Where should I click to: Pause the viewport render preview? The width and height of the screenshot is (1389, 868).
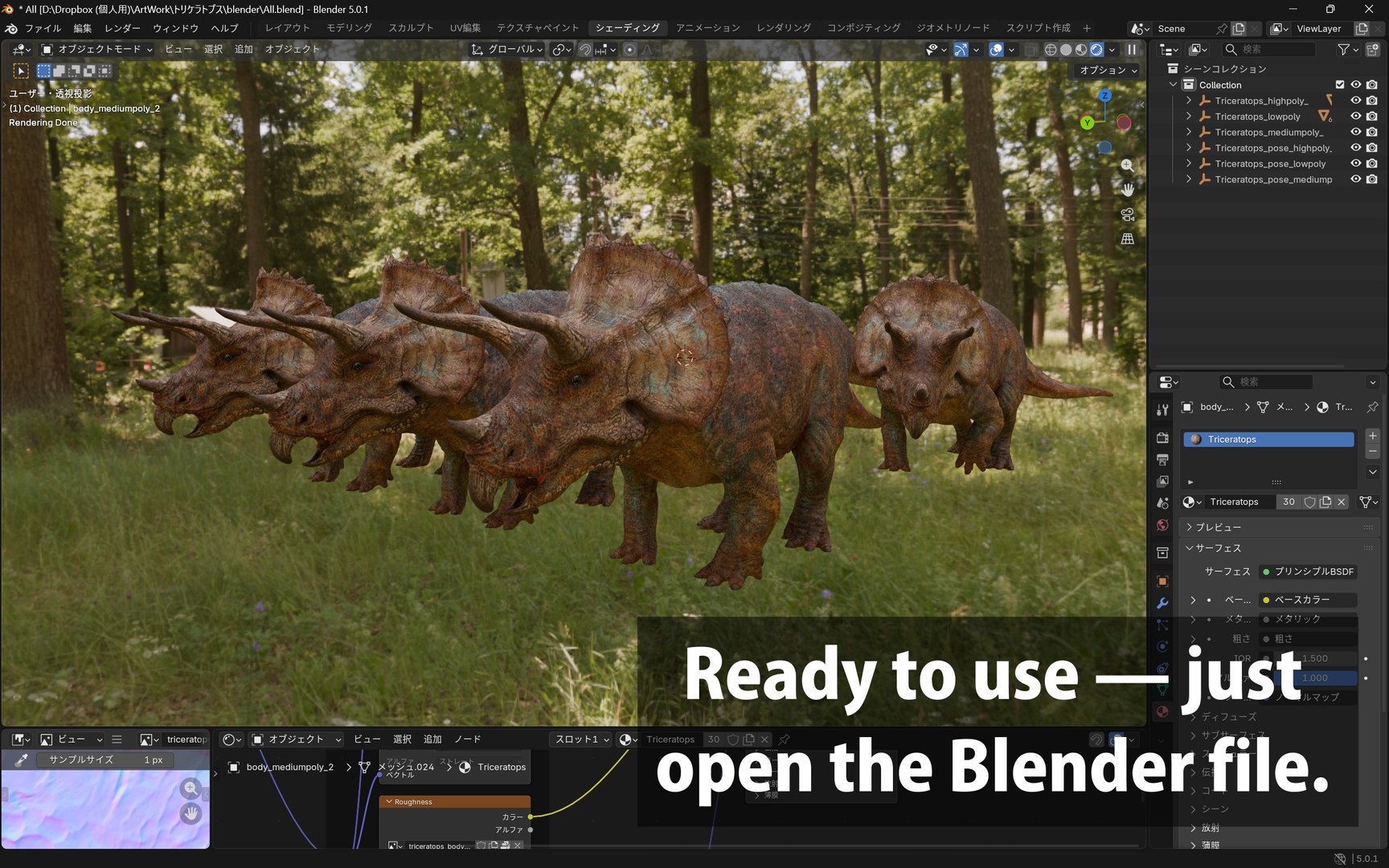click(x=1132, y=50)
